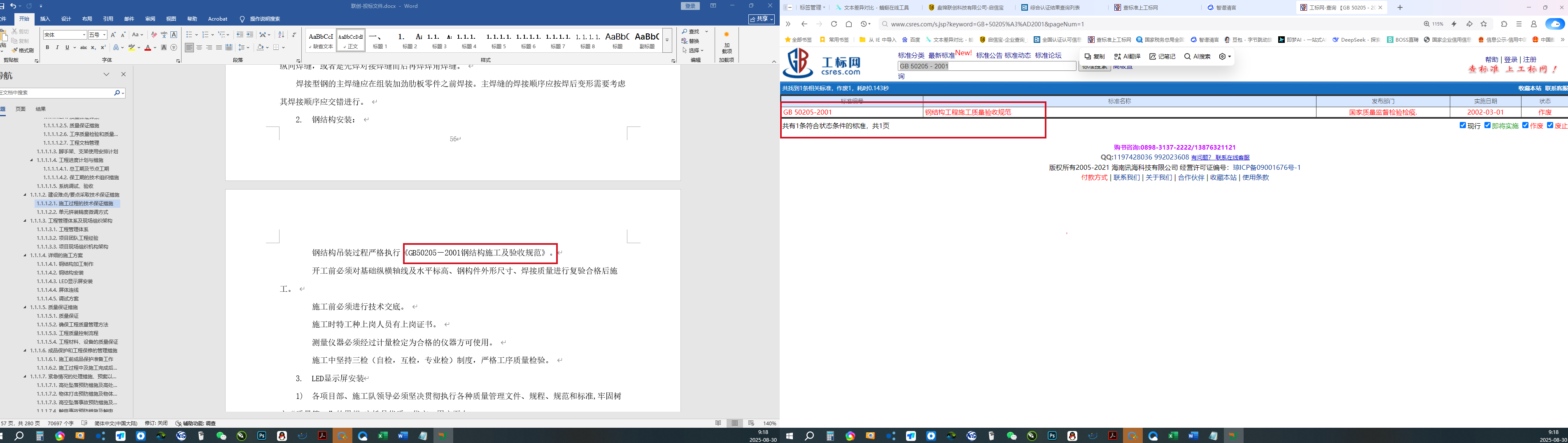Switch to the 页面 tab in the navigation pane
The image size is (1568, 443).
21,108
